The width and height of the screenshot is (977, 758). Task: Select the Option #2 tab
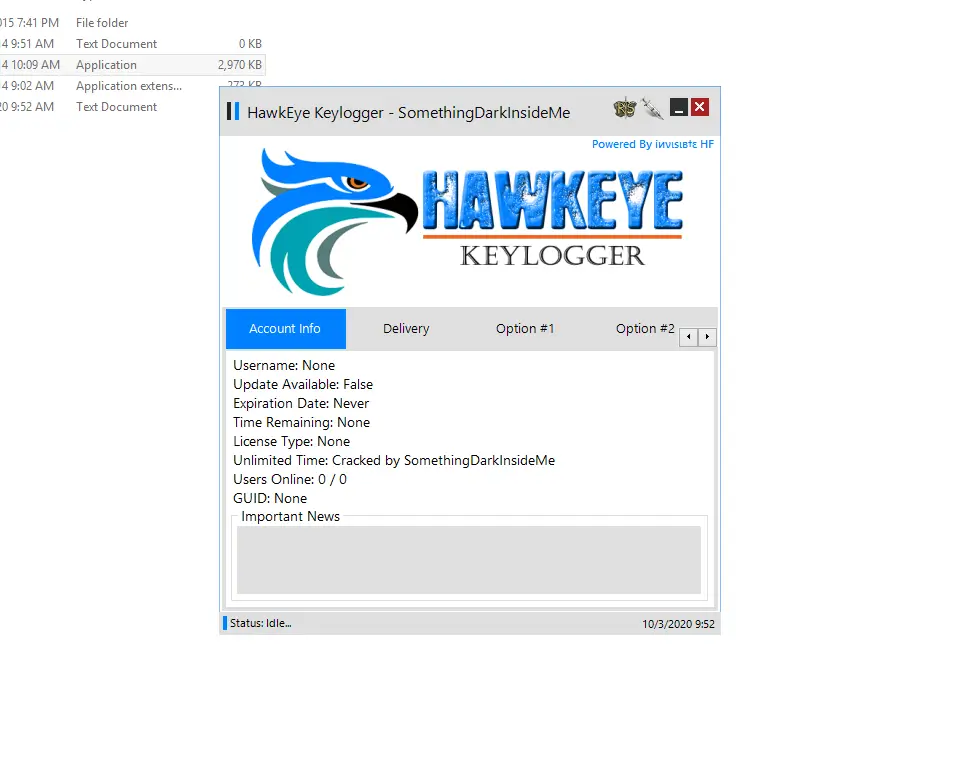click(x=645, y=328)
